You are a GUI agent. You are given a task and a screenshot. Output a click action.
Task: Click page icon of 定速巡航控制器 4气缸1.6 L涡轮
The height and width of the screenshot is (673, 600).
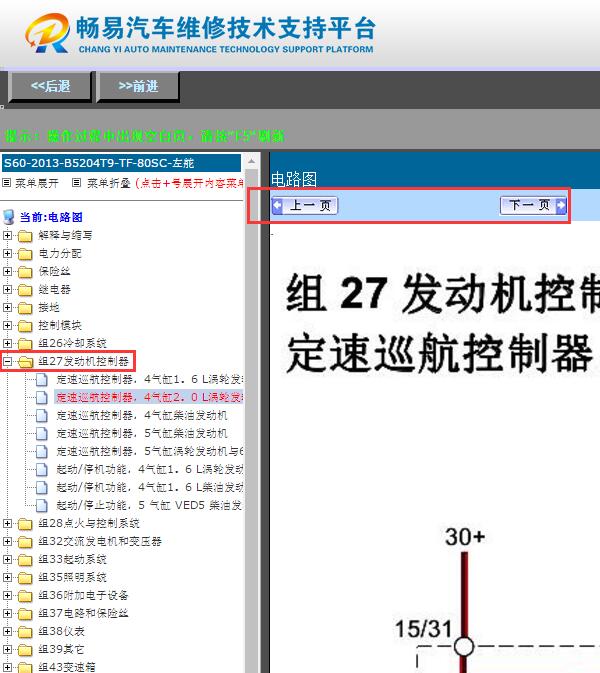42,380
